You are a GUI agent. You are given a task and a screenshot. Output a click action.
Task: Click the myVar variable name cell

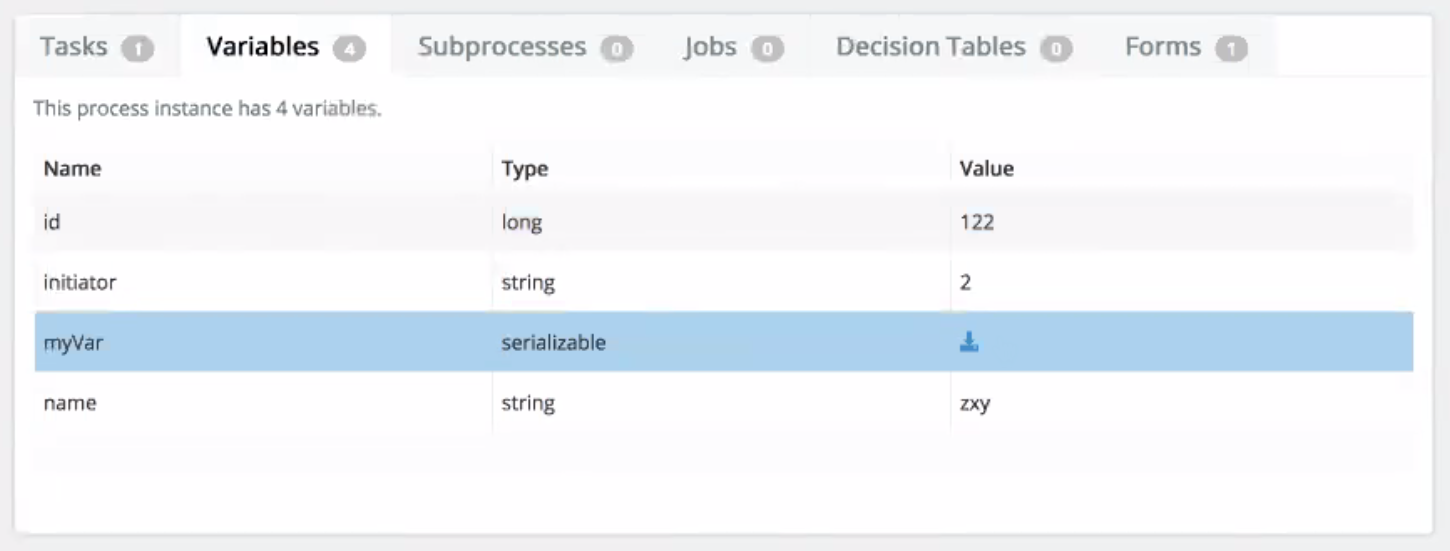pyautogui.click(x=73, y=343)
